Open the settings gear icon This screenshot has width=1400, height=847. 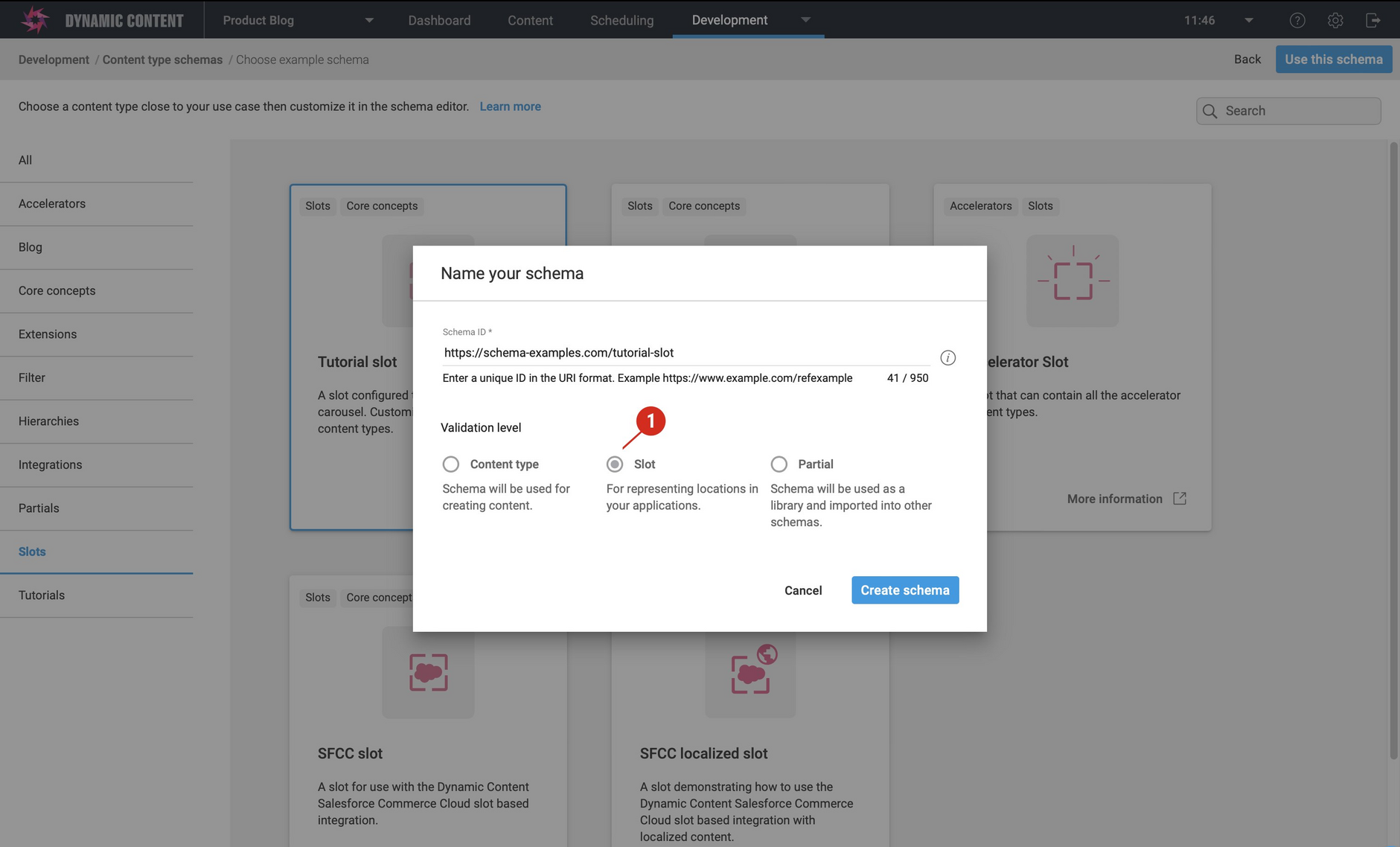(1335, 20)
